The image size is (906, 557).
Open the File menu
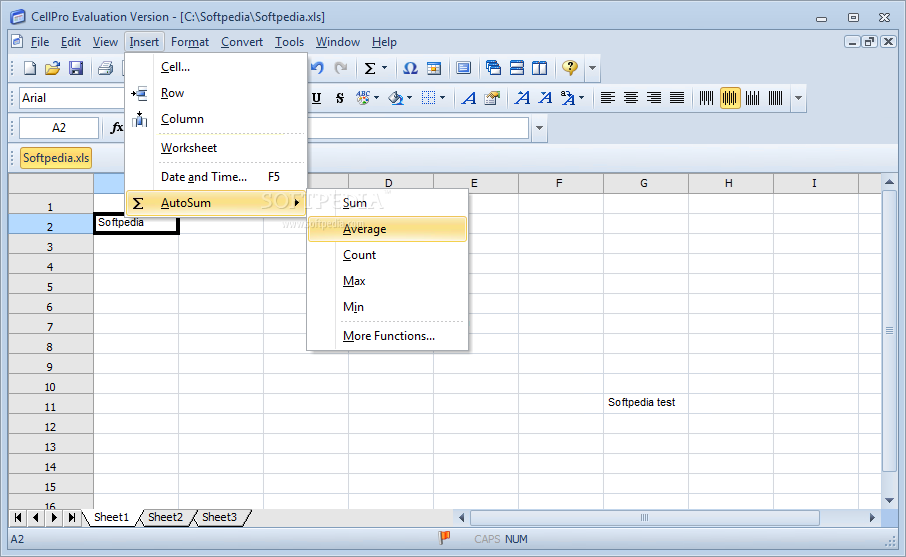pyautogui.click(x=40, y=42)
